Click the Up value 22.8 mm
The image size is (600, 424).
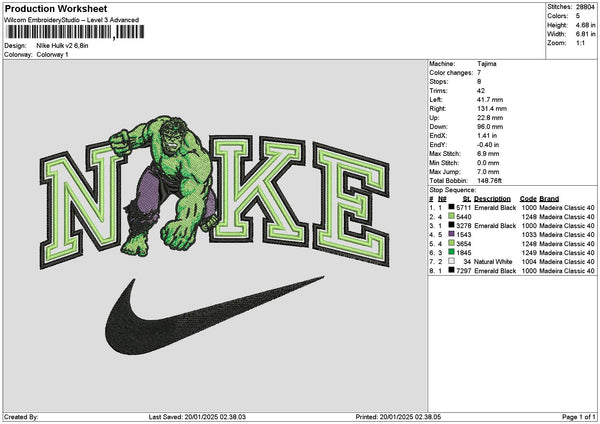[x=490, y=118]
